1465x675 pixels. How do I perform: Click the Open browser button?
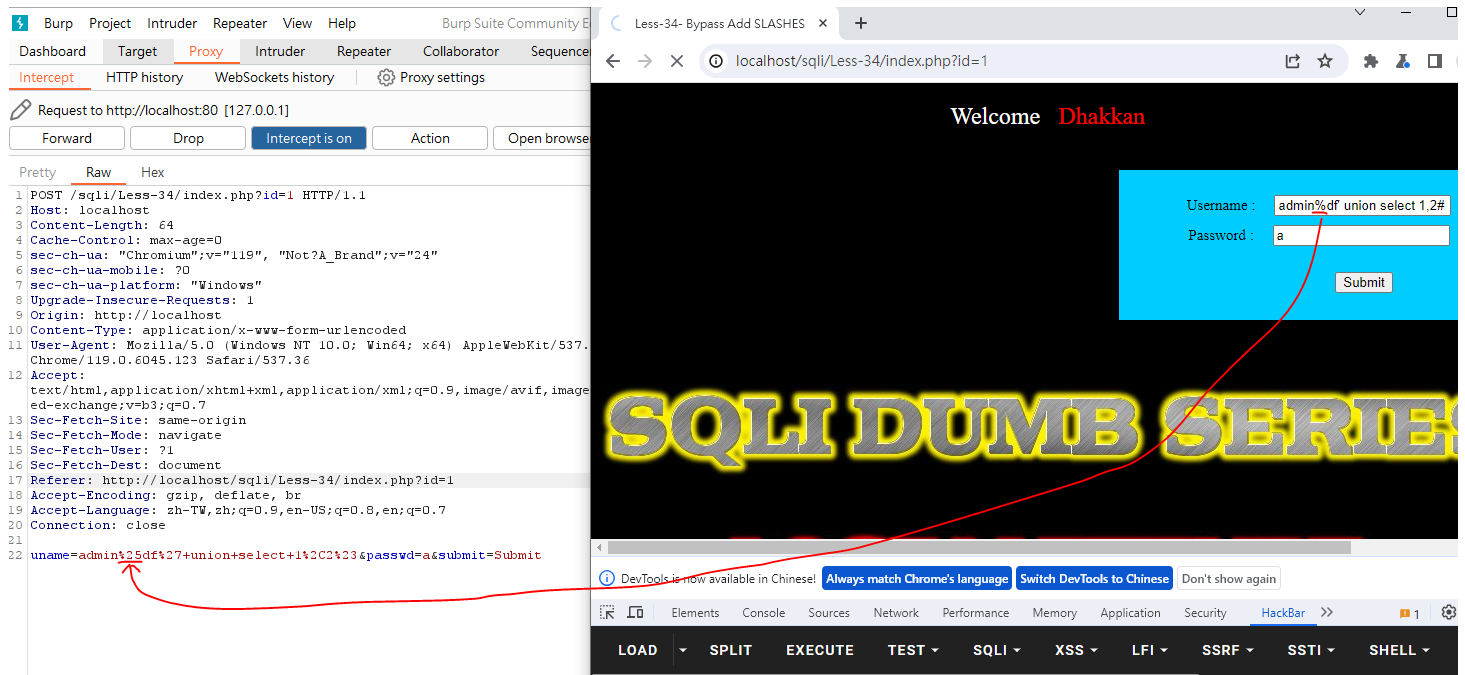543,138
